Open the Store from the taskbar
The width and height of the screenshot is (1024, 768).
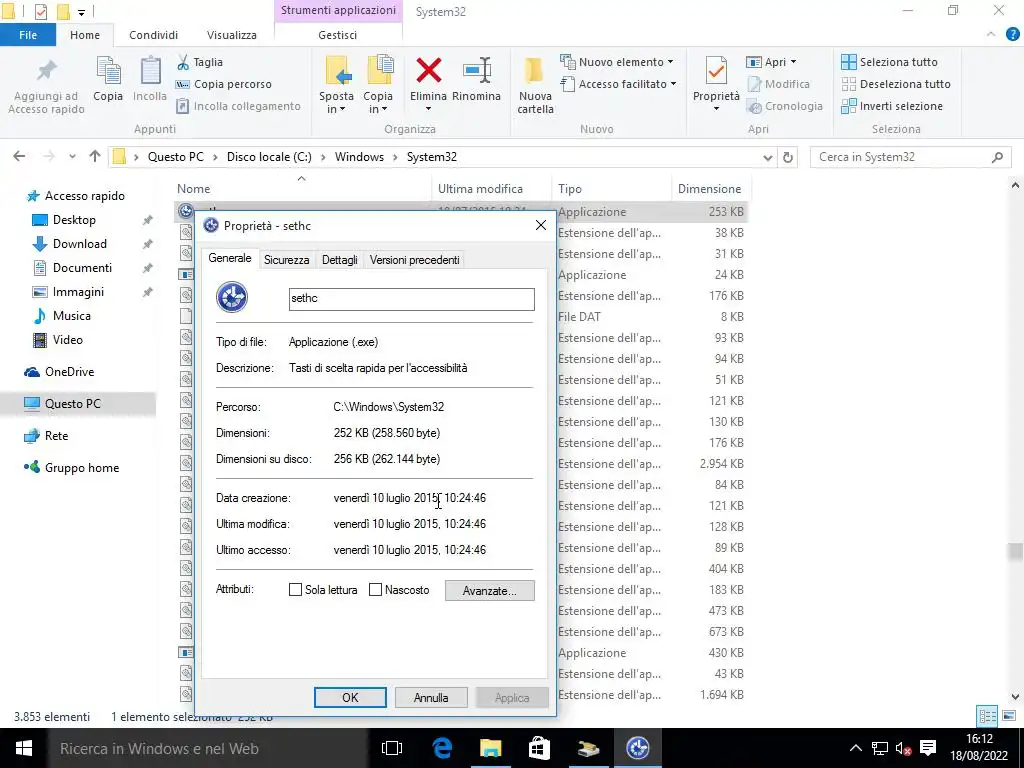coord(539,748)
